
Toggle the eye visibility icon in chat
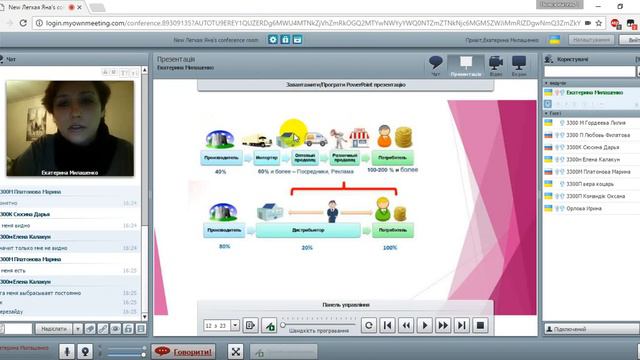(116, 329)
